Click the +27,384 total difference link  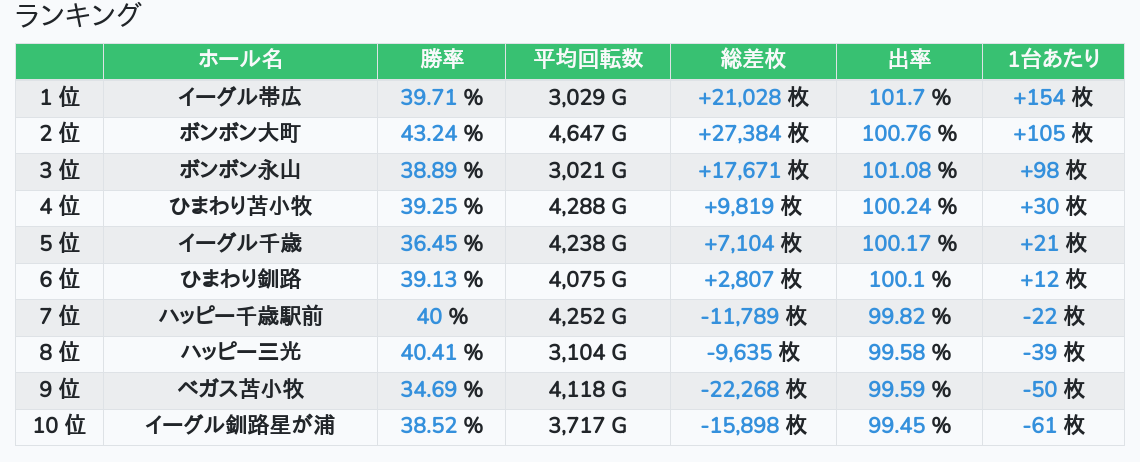point(739,133)
